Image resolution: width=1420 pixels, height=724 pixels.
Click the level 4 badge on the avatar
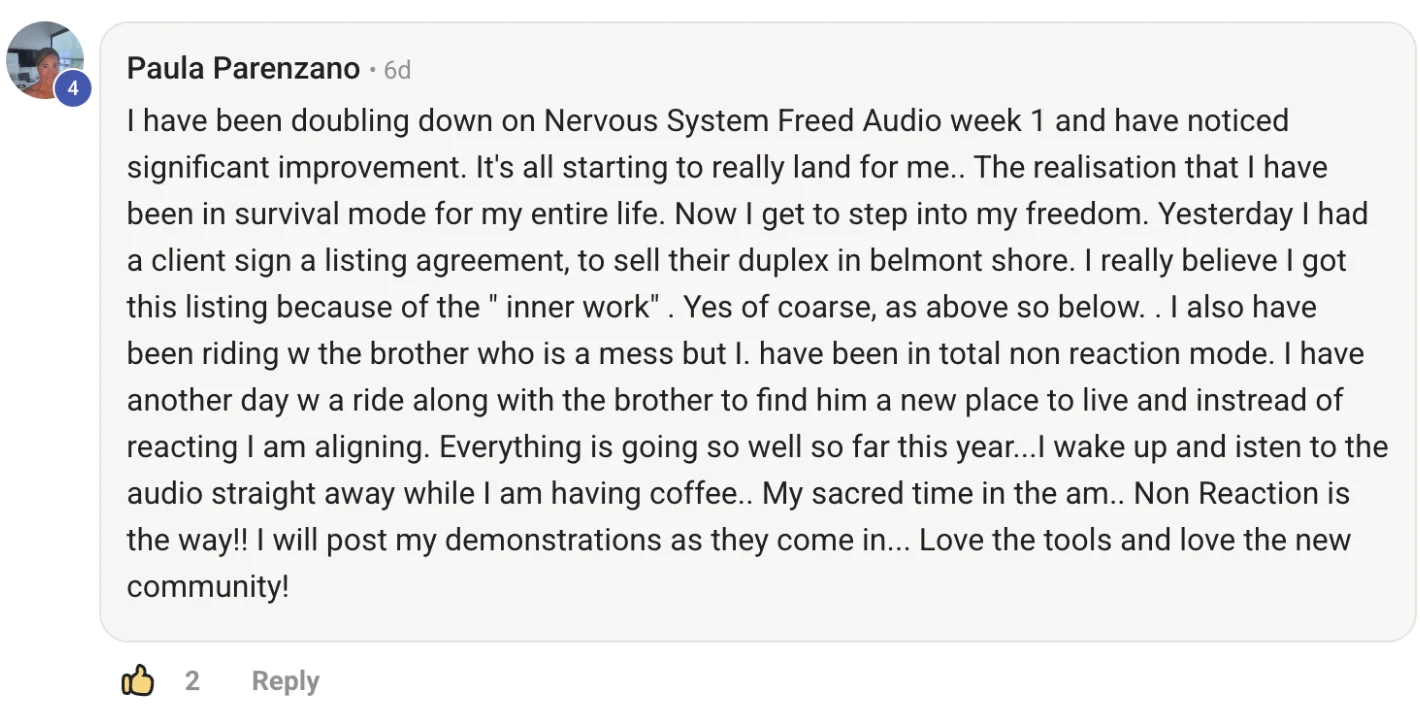pos(72,89)
